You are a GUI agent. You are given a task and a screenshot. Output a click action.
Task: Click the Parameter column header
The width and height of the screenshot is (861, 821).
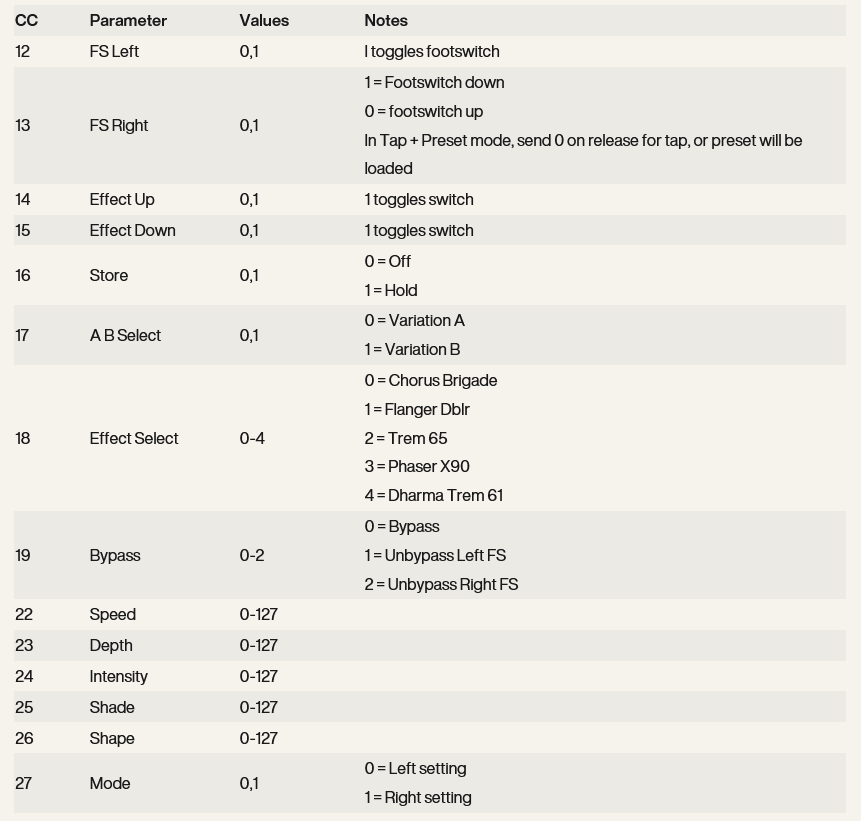coord(128,20)
